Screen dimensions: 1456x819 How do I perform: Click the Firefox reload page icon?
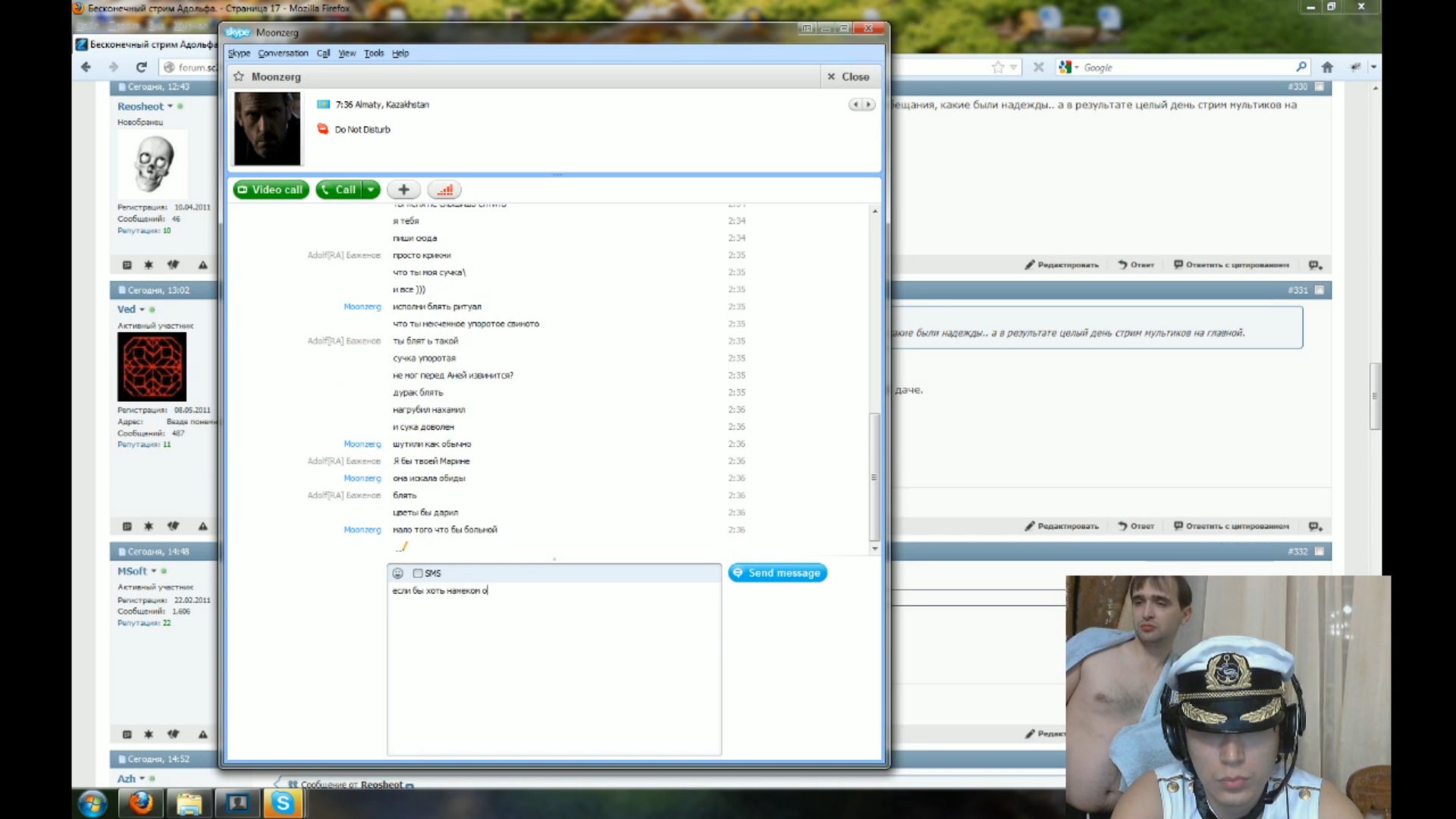pos(141,67)
